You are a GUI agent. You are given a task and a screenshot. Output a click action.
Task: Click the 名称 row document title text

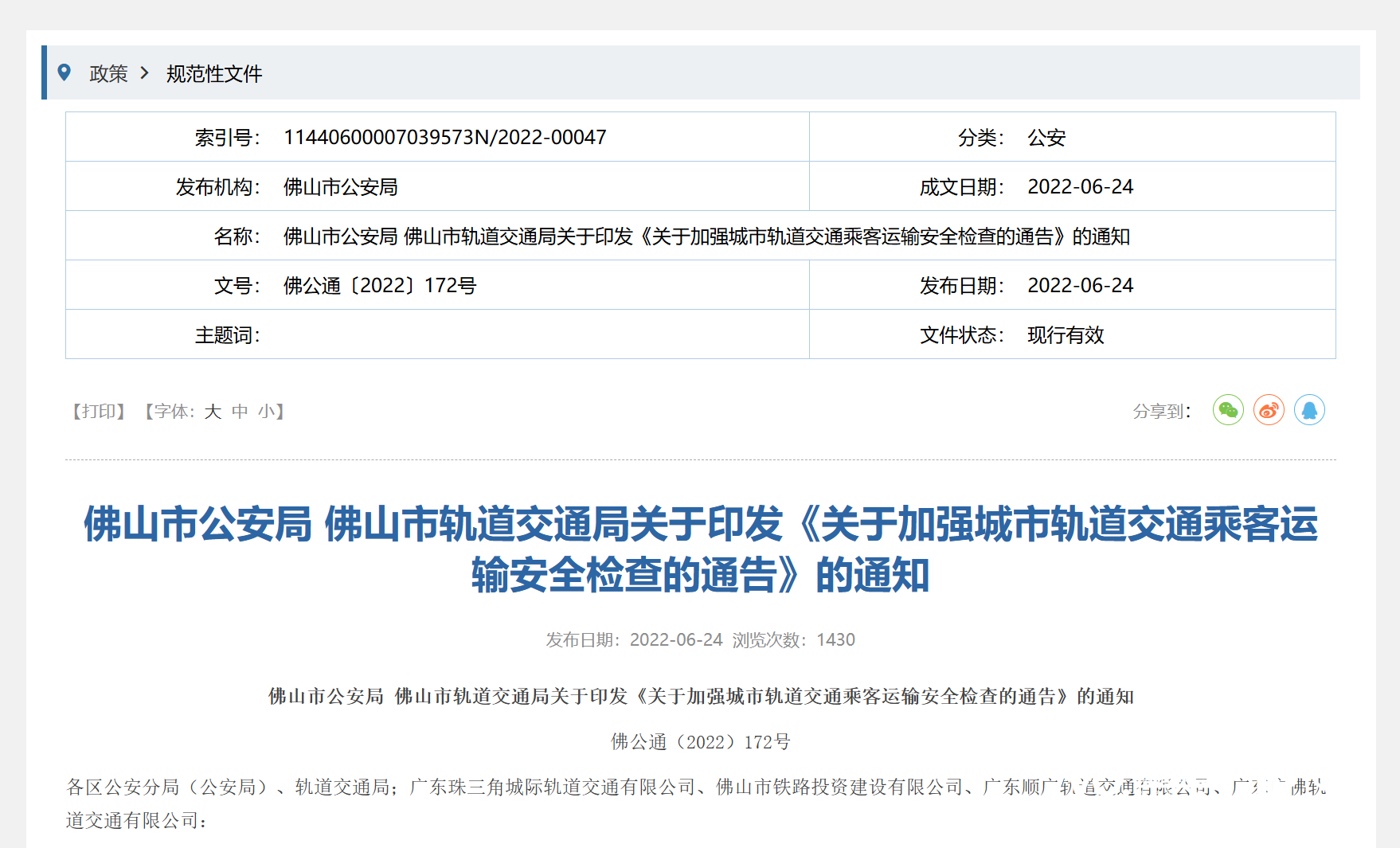click(706, 236)
